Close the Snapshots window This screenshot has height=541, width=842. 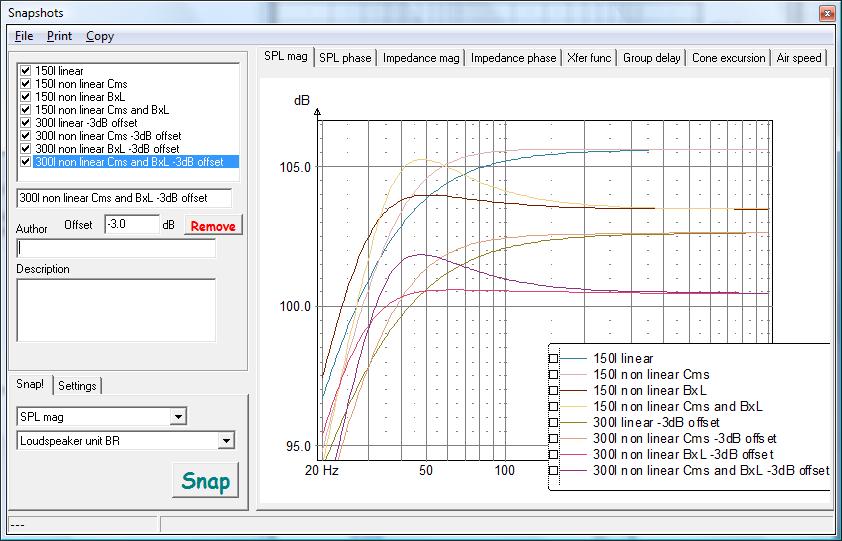point(827,13)
